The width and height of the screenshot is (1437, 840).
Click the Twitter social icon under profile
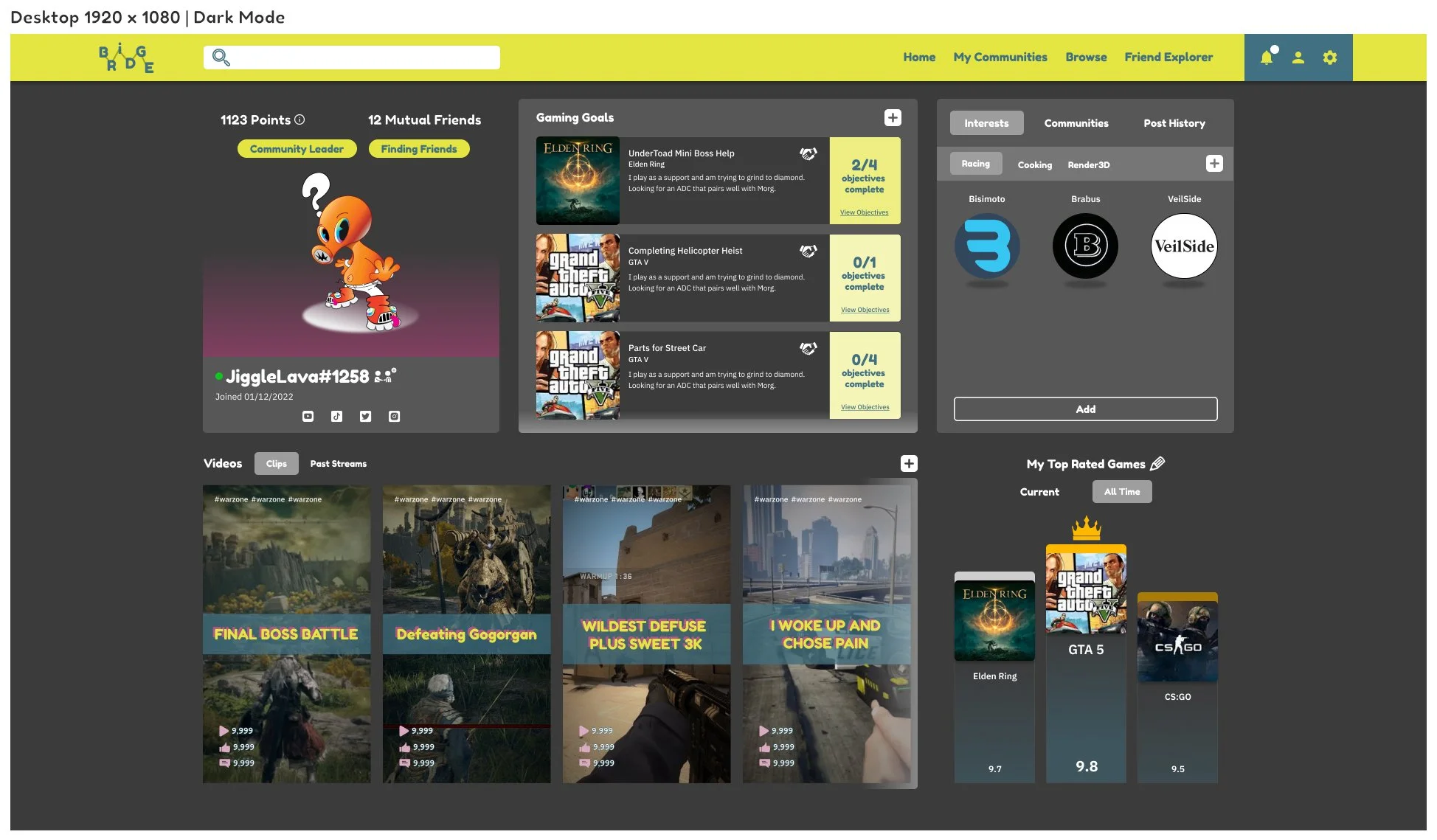(x=365, y=417)
